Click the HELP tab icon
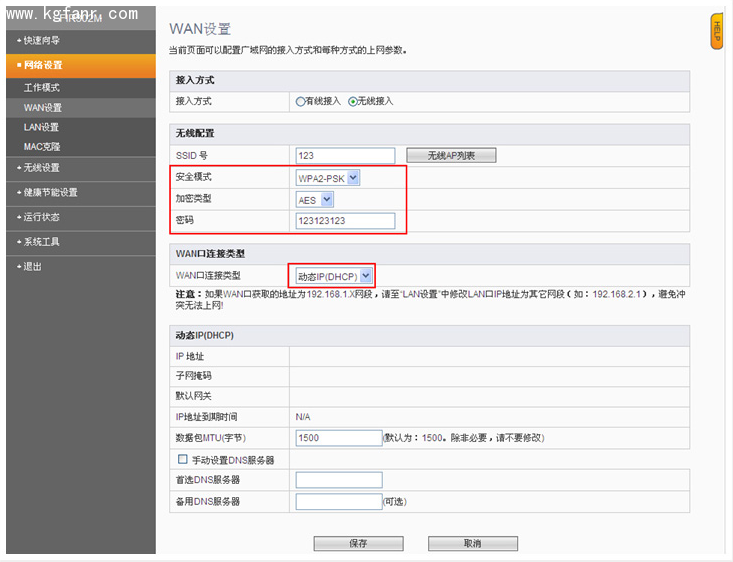 (716, 31)
